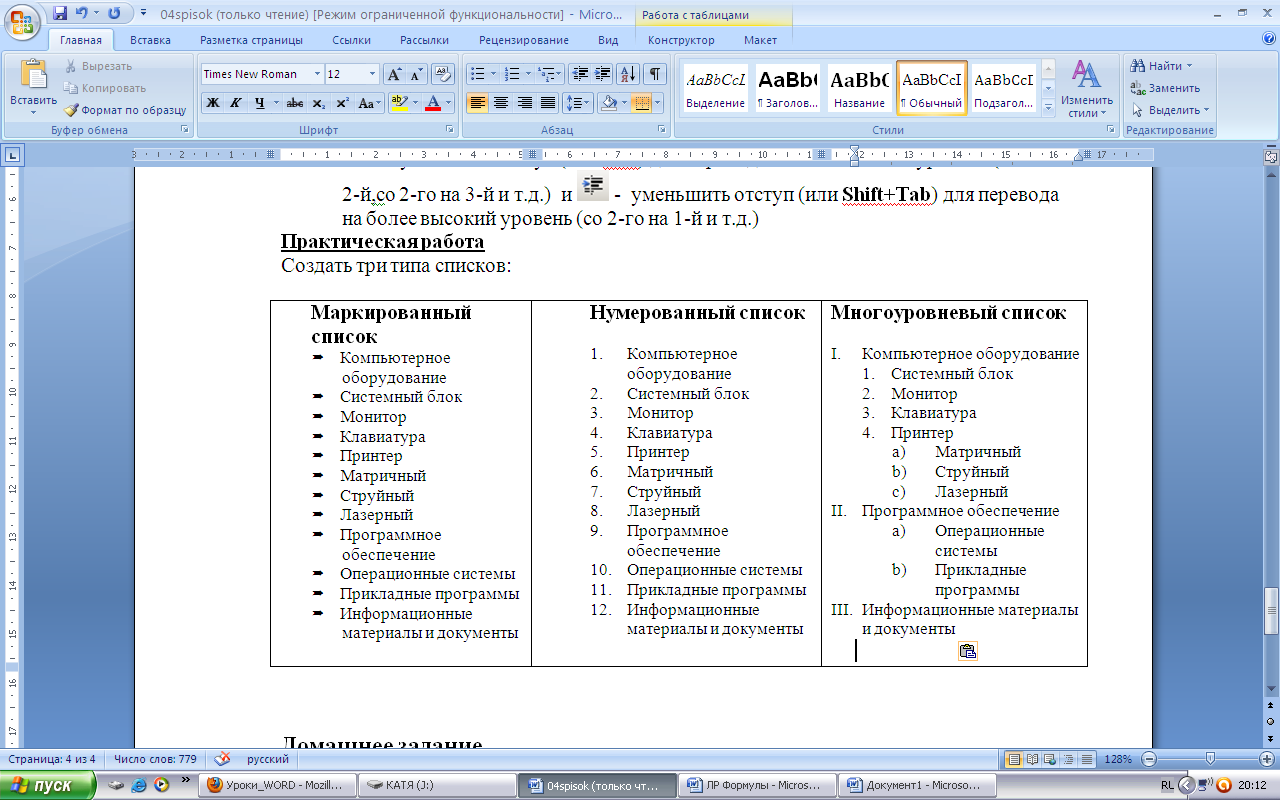Click the Windows пуск Start button
The image size is (1280, 800).
click(48, 785)
